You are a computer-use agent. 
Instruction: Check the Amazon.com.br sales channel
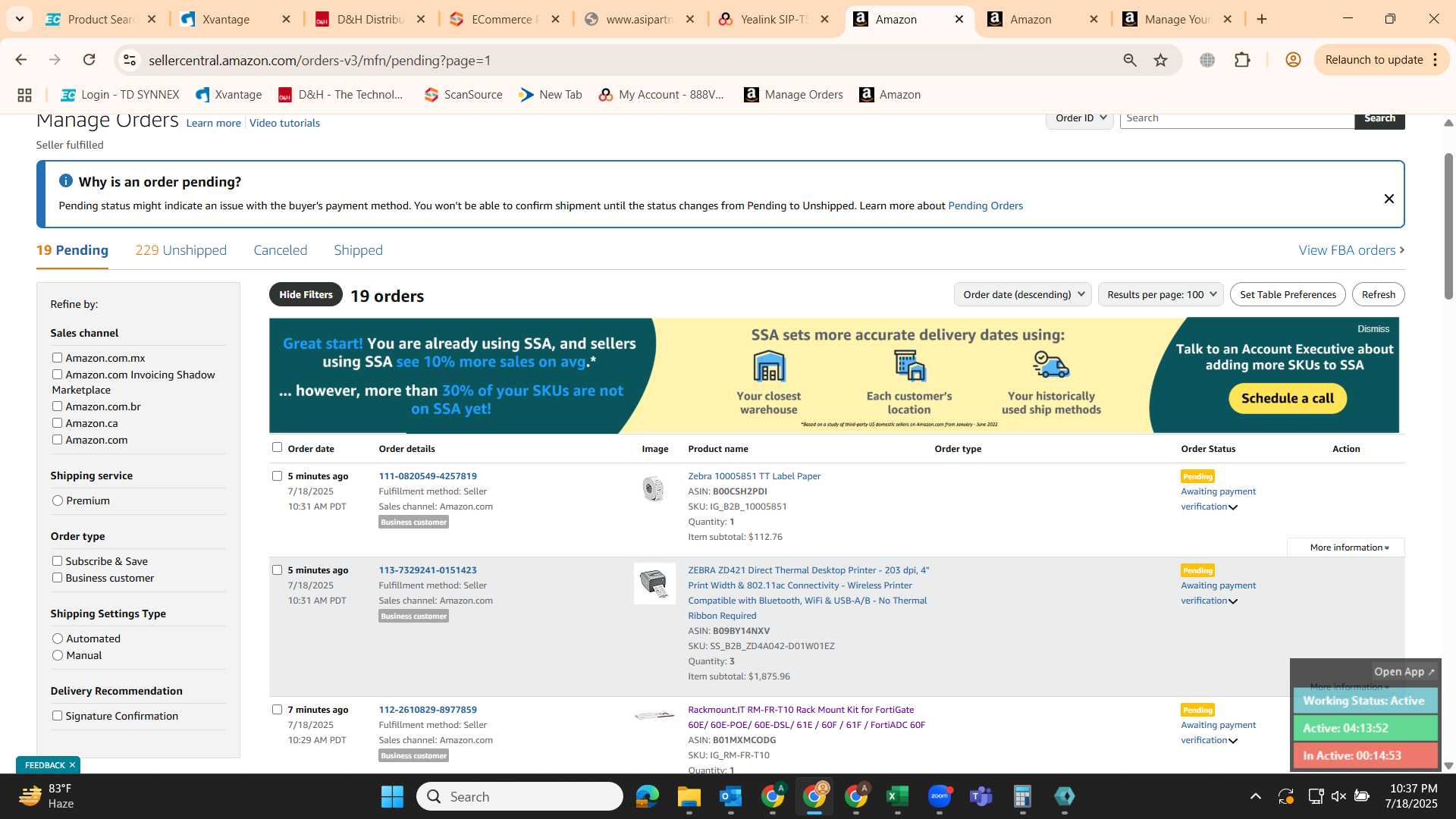pos(57,406)
